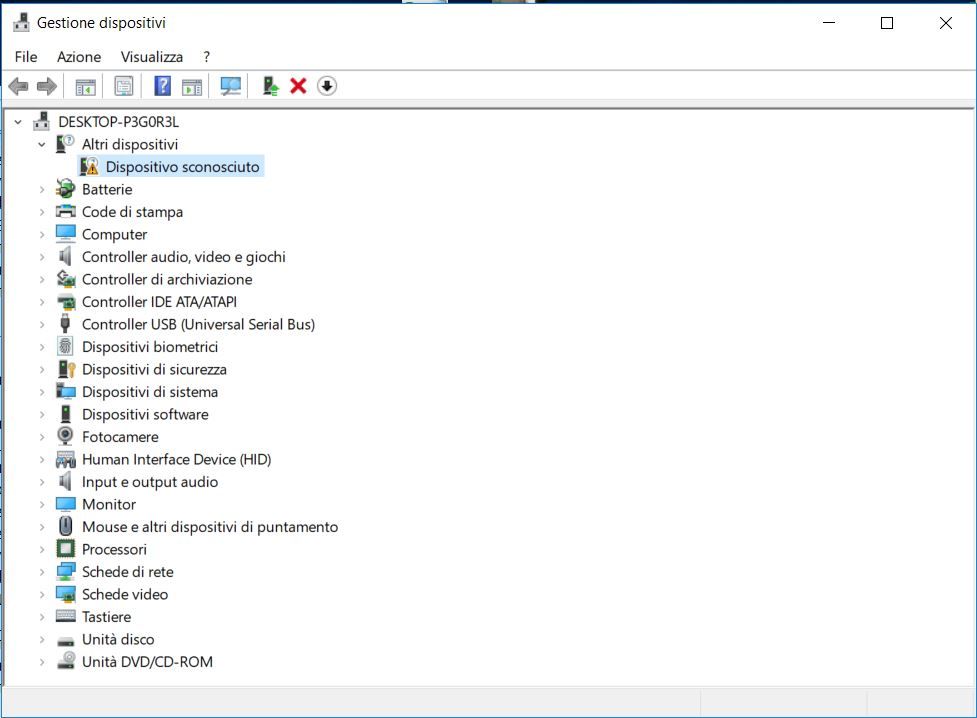Click the down-arrow disable device icon
977x718 pixels.
(x=326, y=86)
